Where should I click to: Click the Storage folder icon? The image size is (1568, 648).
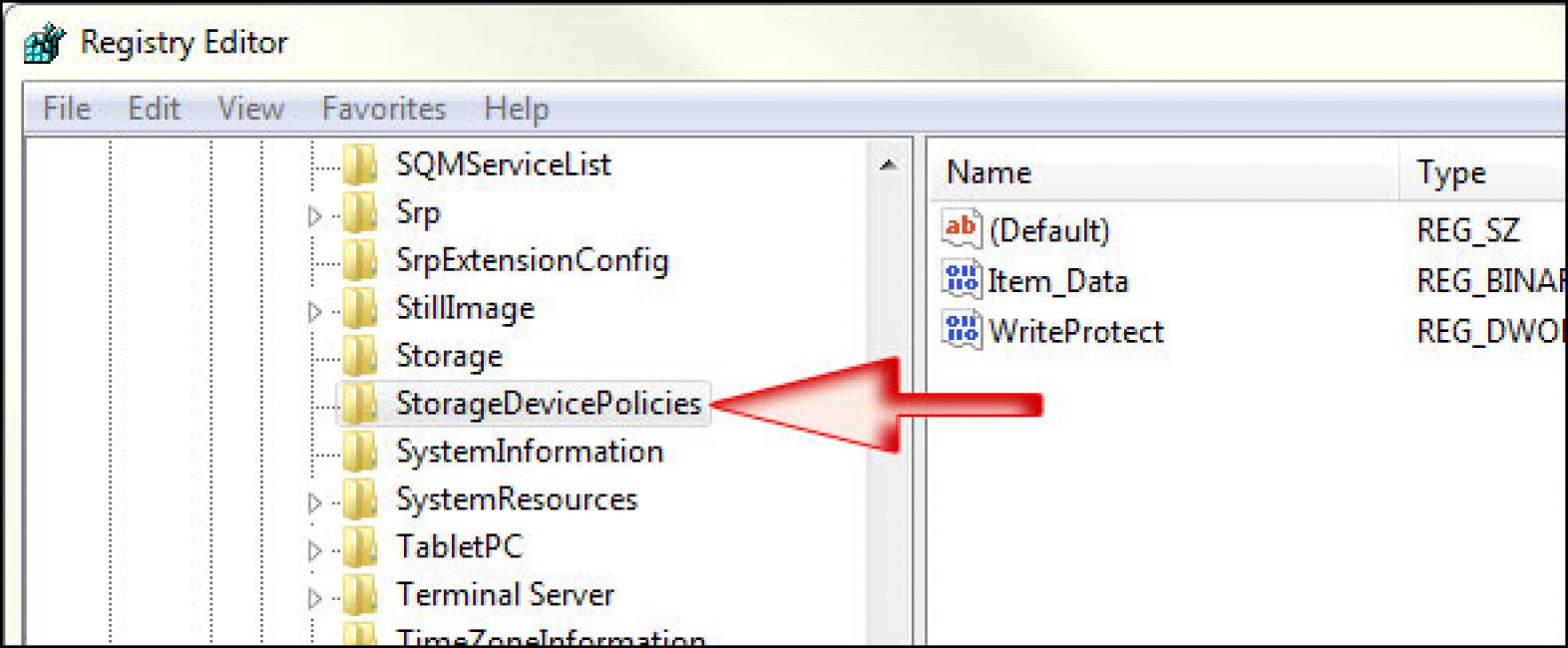360,356
